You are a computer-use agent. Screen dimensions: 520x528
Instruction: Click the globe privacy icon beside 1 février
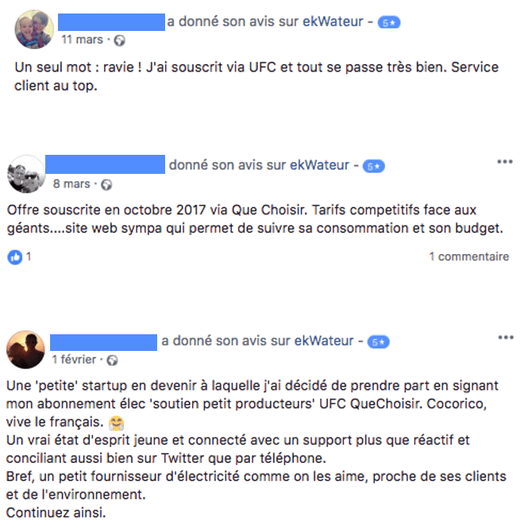coord(112,360)
